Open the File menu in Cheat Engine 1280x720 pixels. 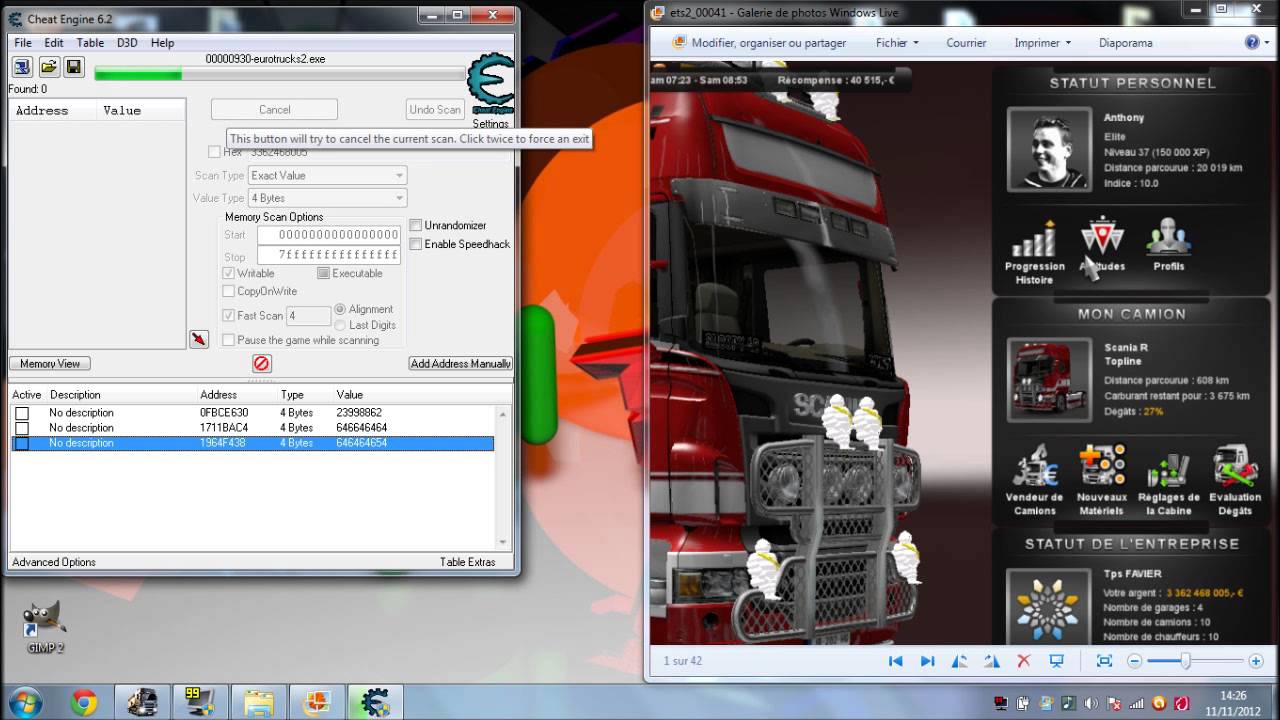click(x=23, y=43)
